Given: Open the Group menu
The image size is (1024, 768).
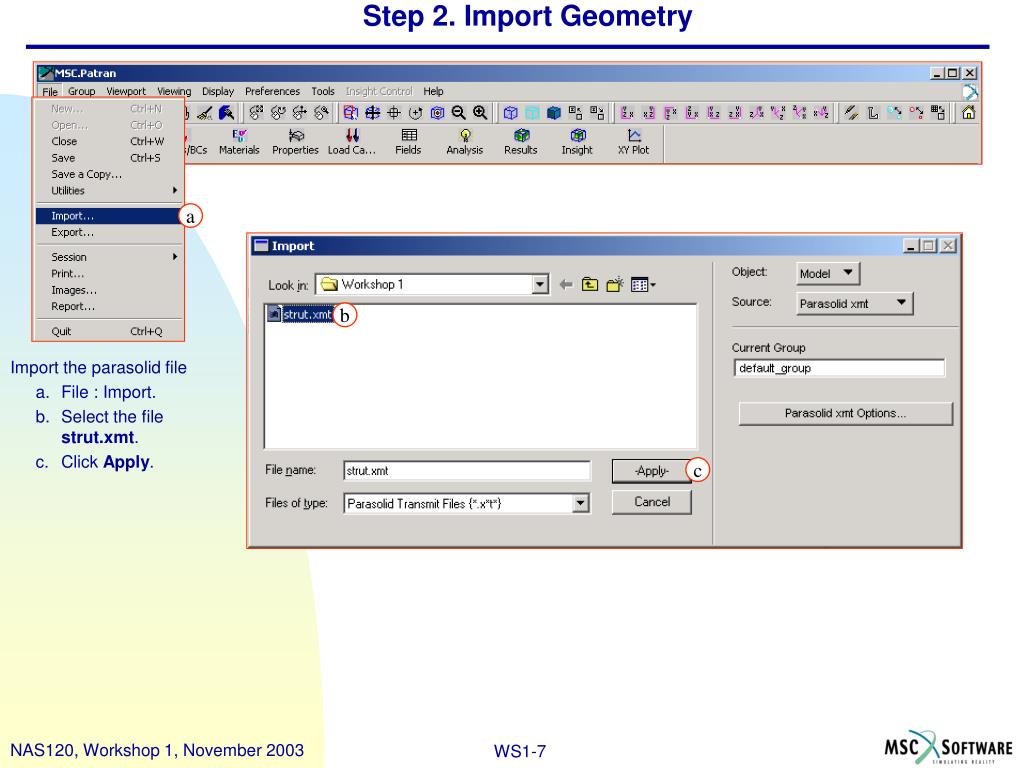Looking at the screenshot, I should (x=82, y=91).
